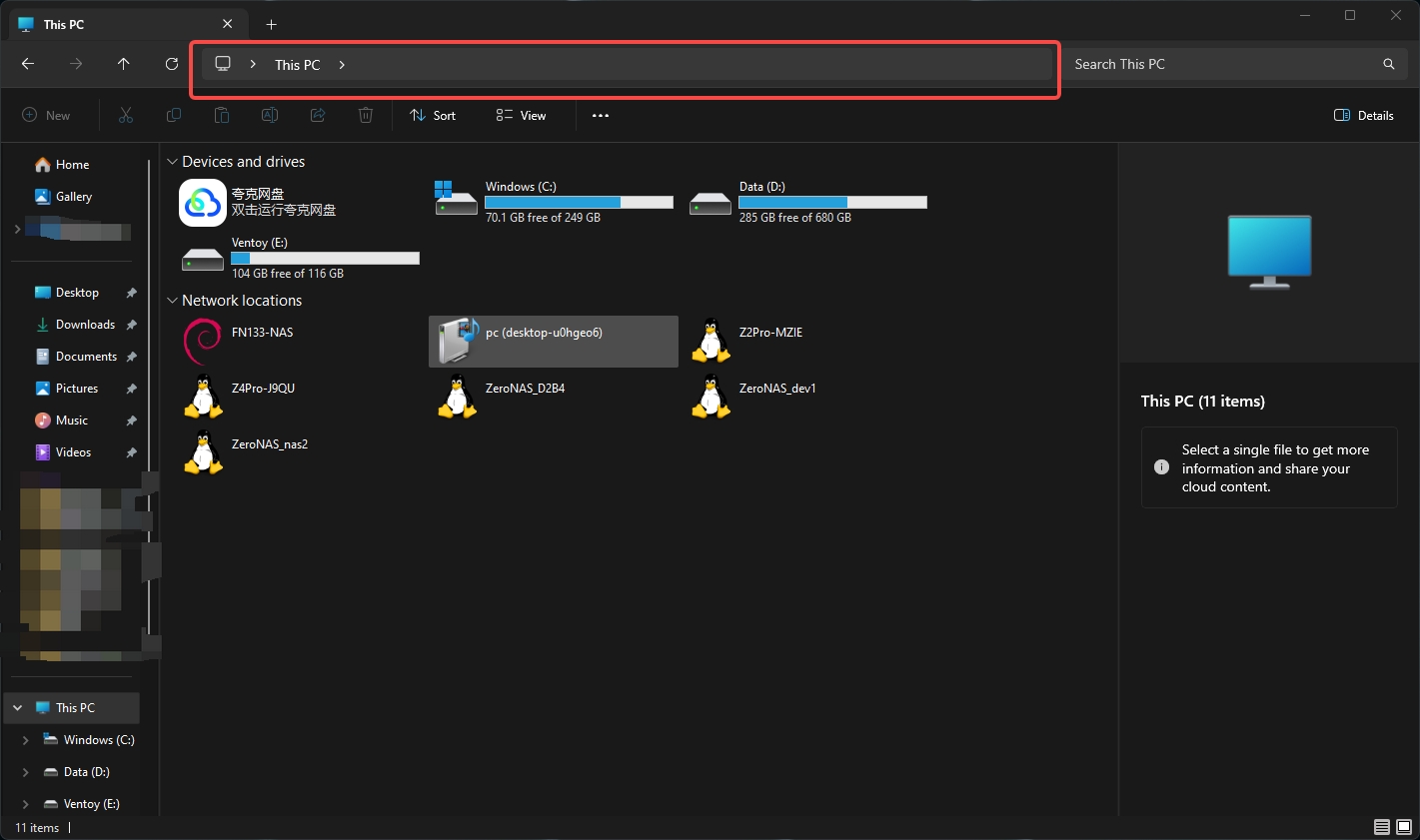1420x840 pixels.
Task: Collapse This PC in navigation tree
Action: pos(18,708)
